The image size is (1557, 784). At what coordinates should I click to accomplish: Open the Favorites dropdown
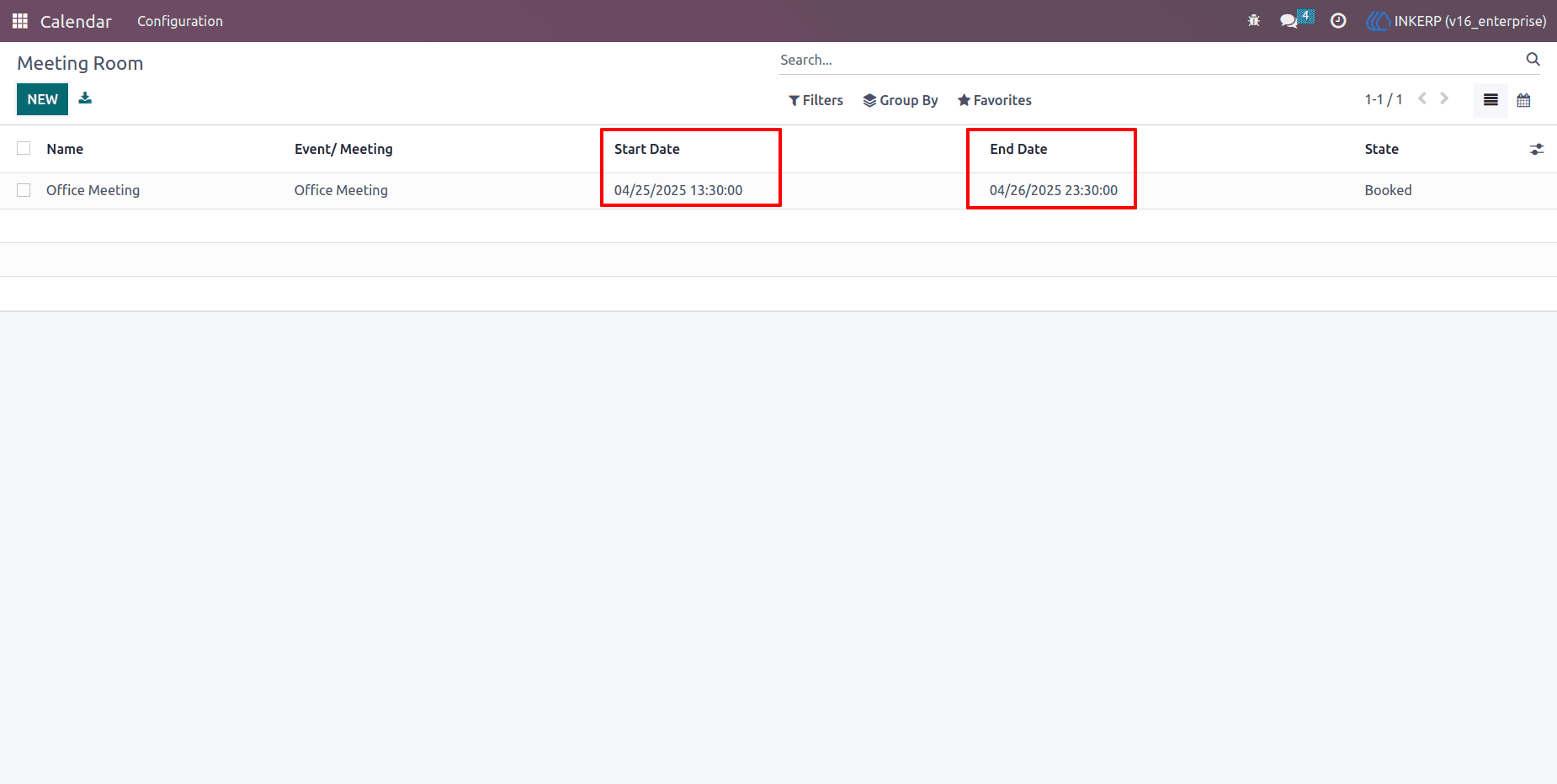click(994, 100)
